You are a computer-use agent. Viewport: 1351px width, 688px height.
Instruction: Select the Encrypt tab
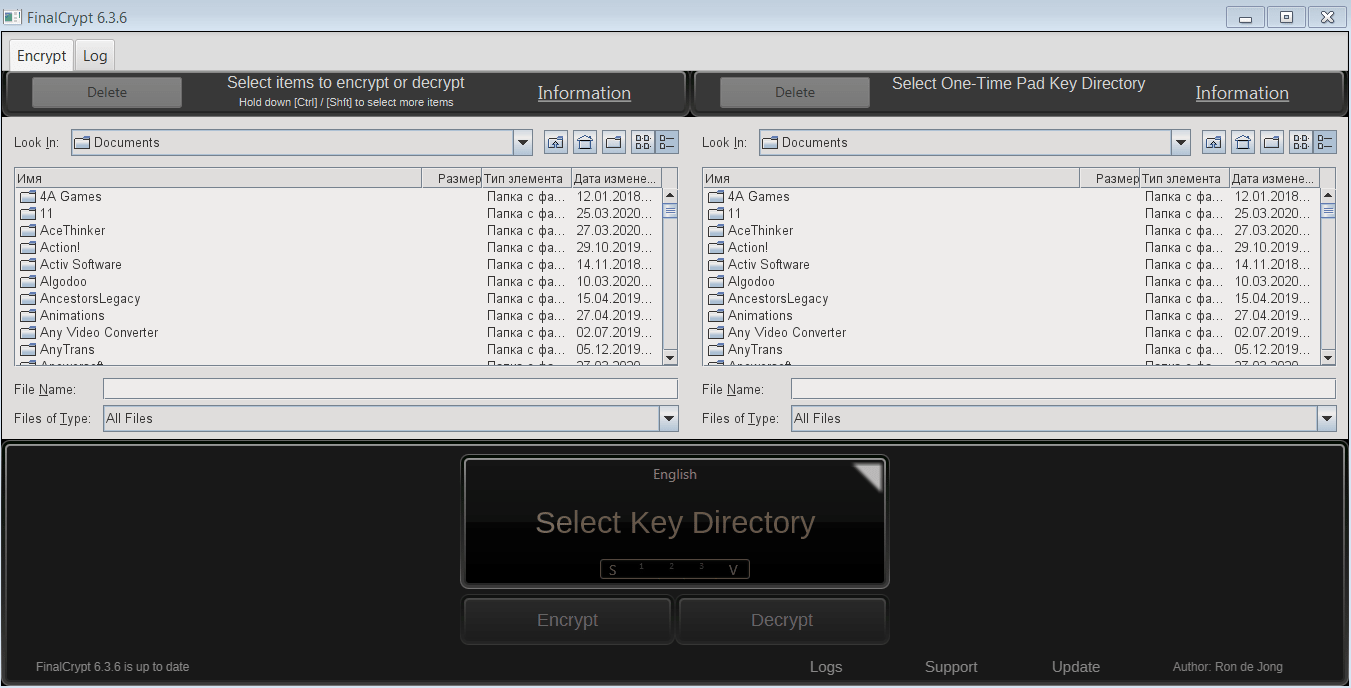(42, 55)
